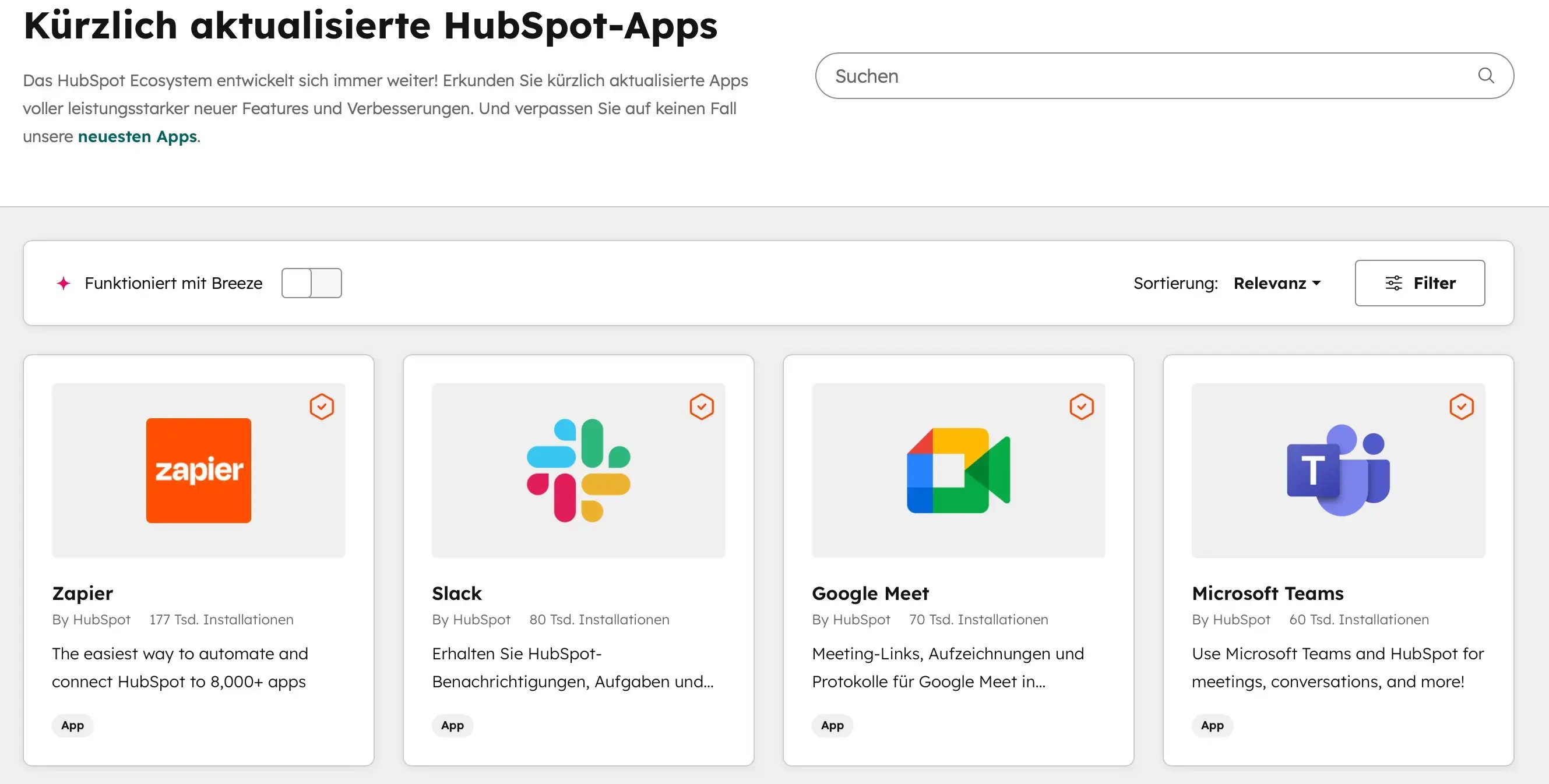Click the search magnifier icon
1549x784 pixels.
[1486, 75]
